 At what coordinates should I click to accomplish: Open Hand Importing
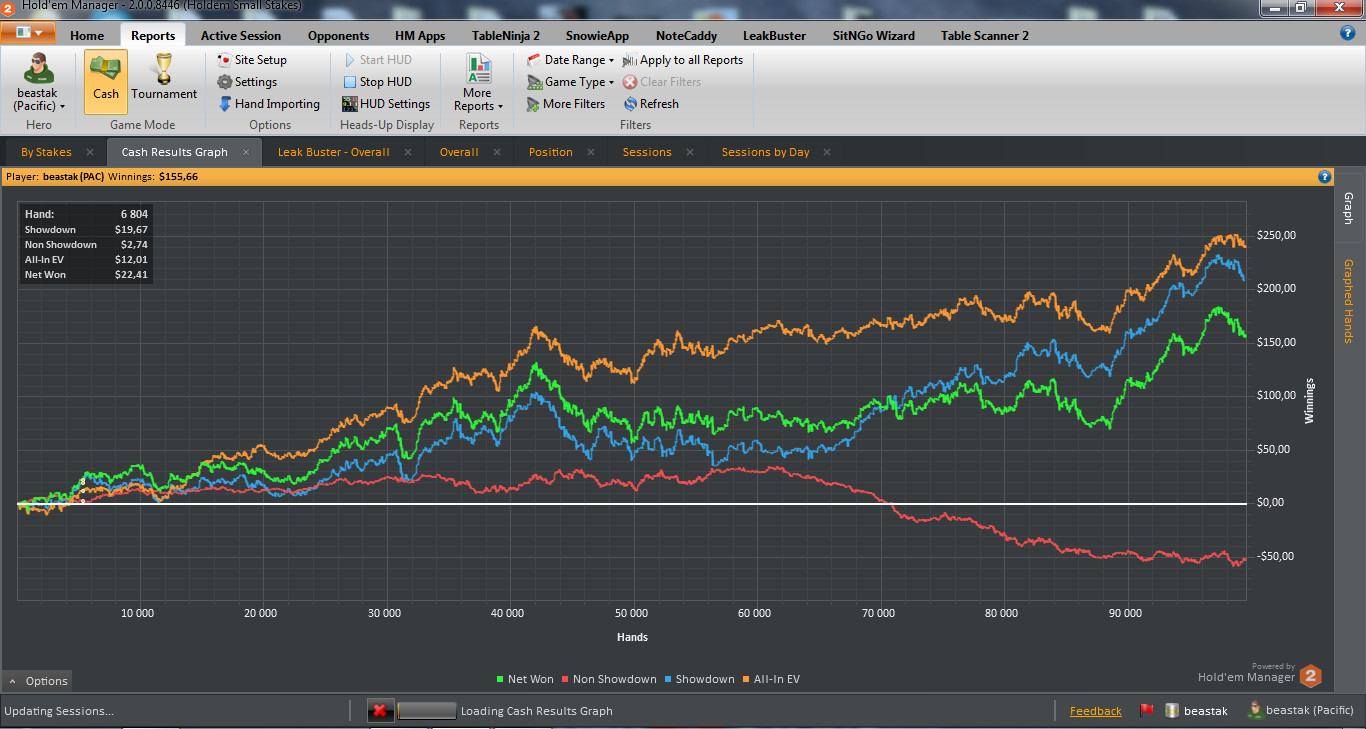[x=269, y=104]
